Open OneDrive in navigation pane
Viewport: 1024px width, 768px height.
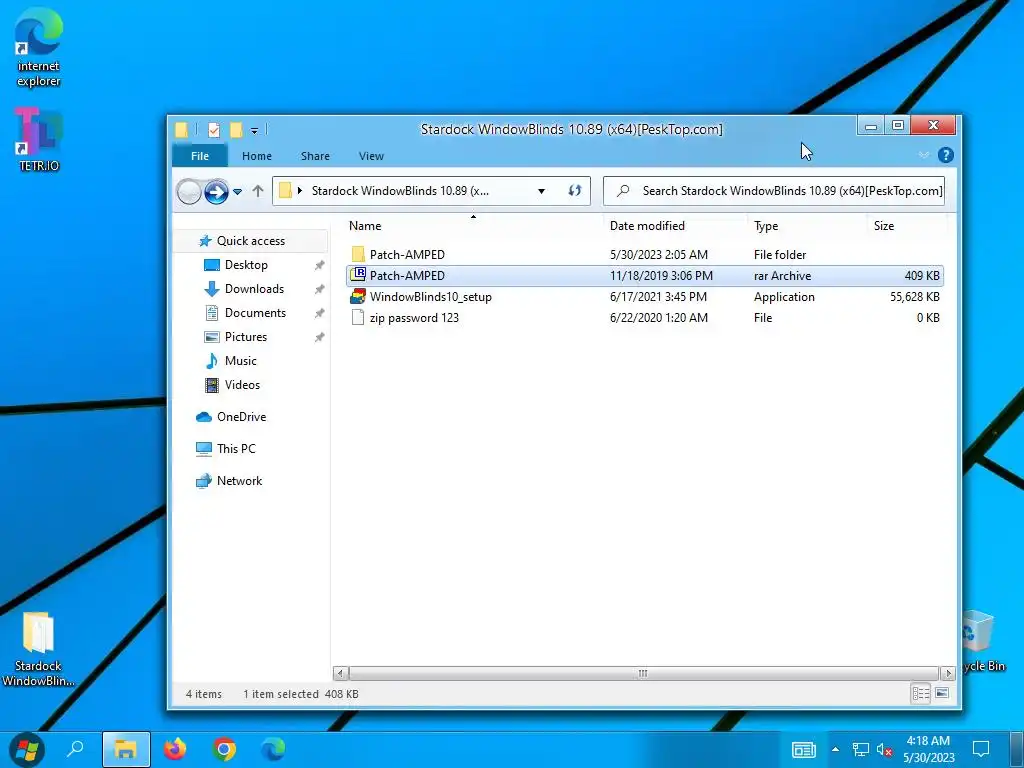241,417
